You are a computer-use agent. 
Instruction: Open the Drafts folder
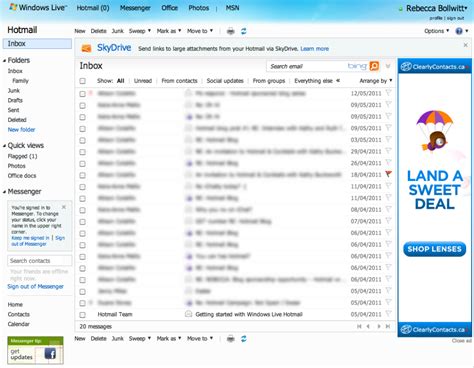(x=15, y=100)
